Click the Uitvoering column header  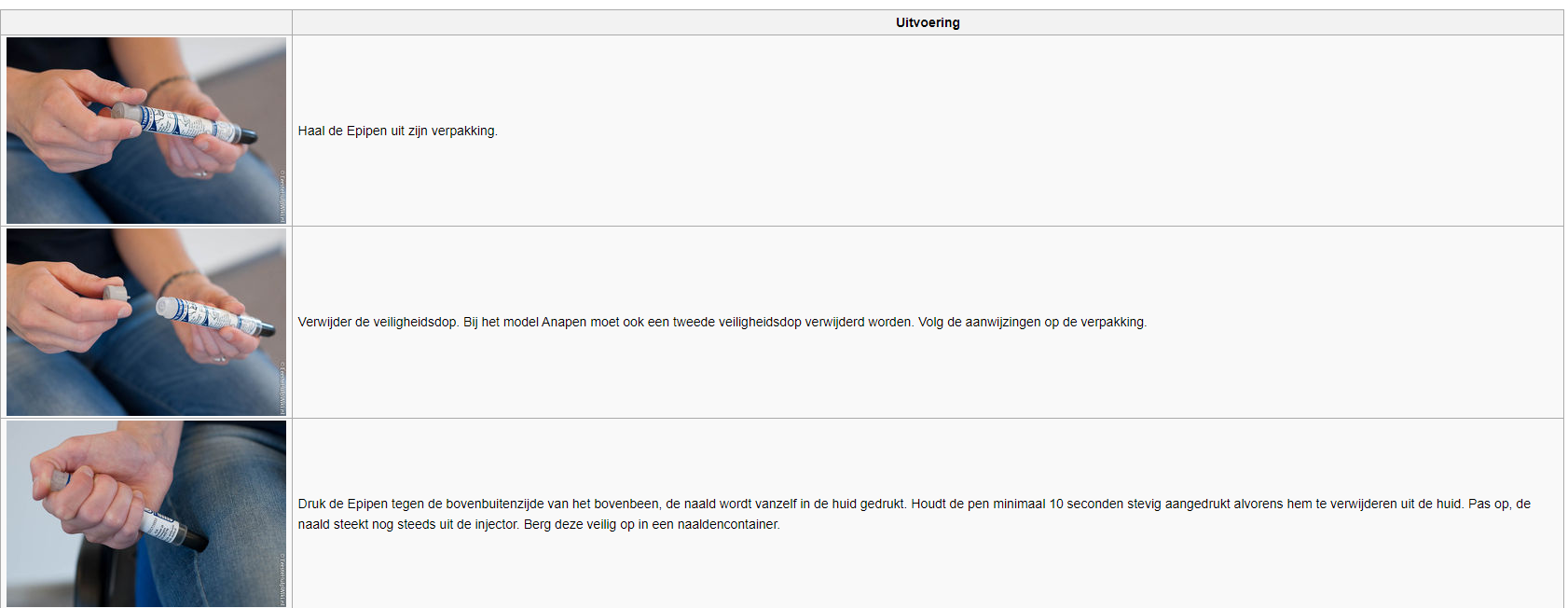pos(928,22)
